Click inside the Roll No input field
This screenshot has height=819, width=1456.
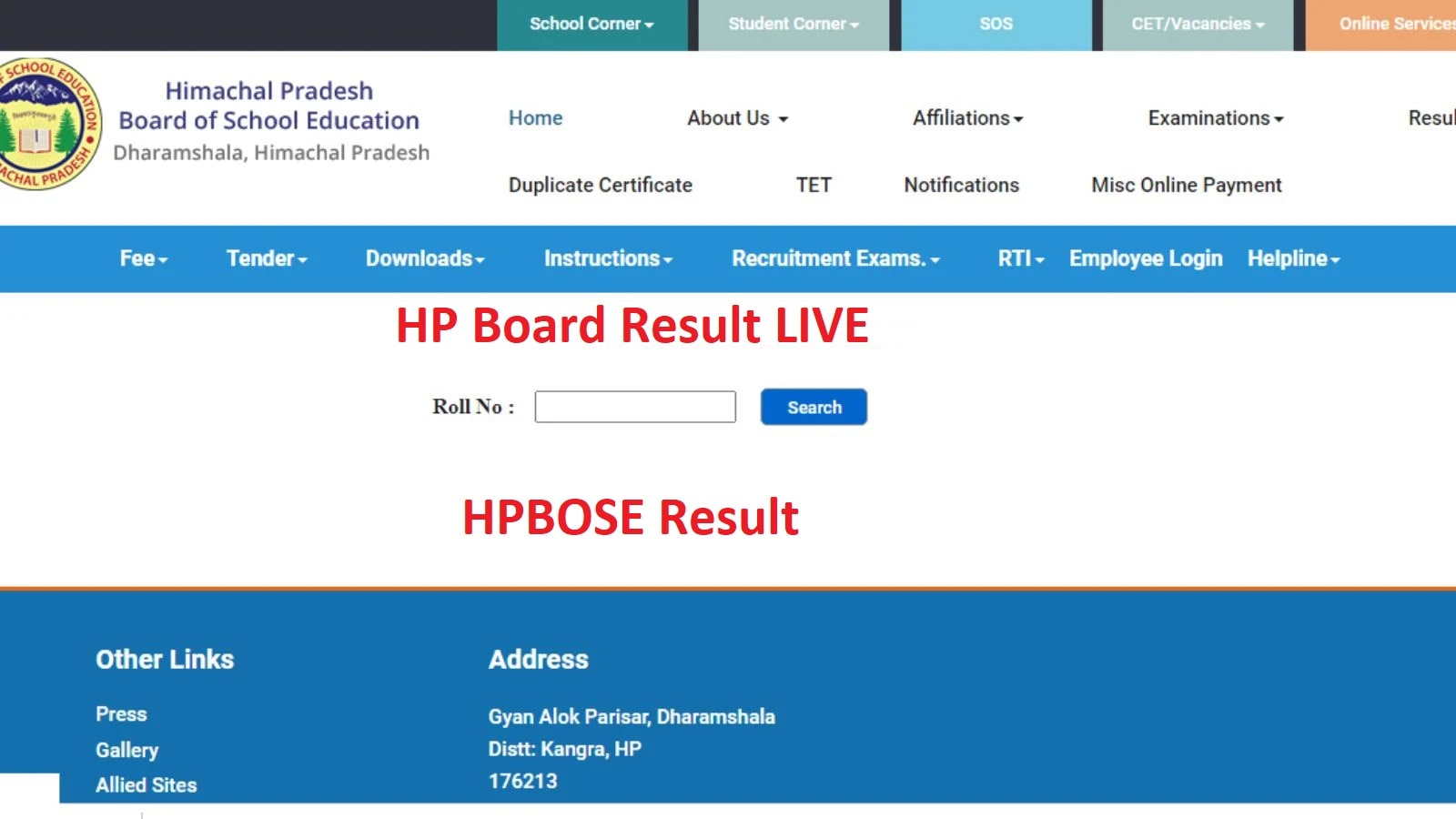coord(634,407)
